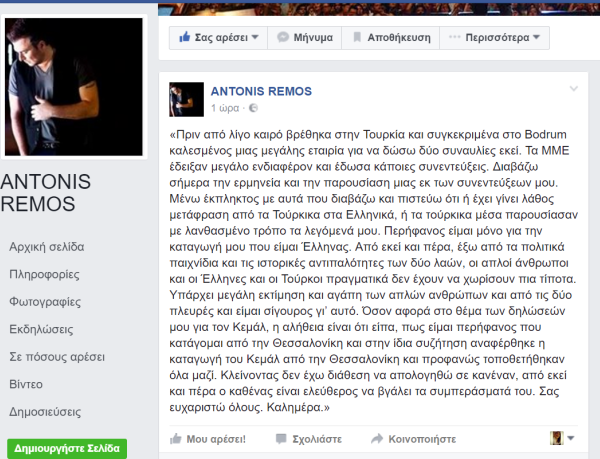The width and height of the screenshot is (600, 459).
Task: Open the comment-as profile selector arrow
Action: [571, 438]
